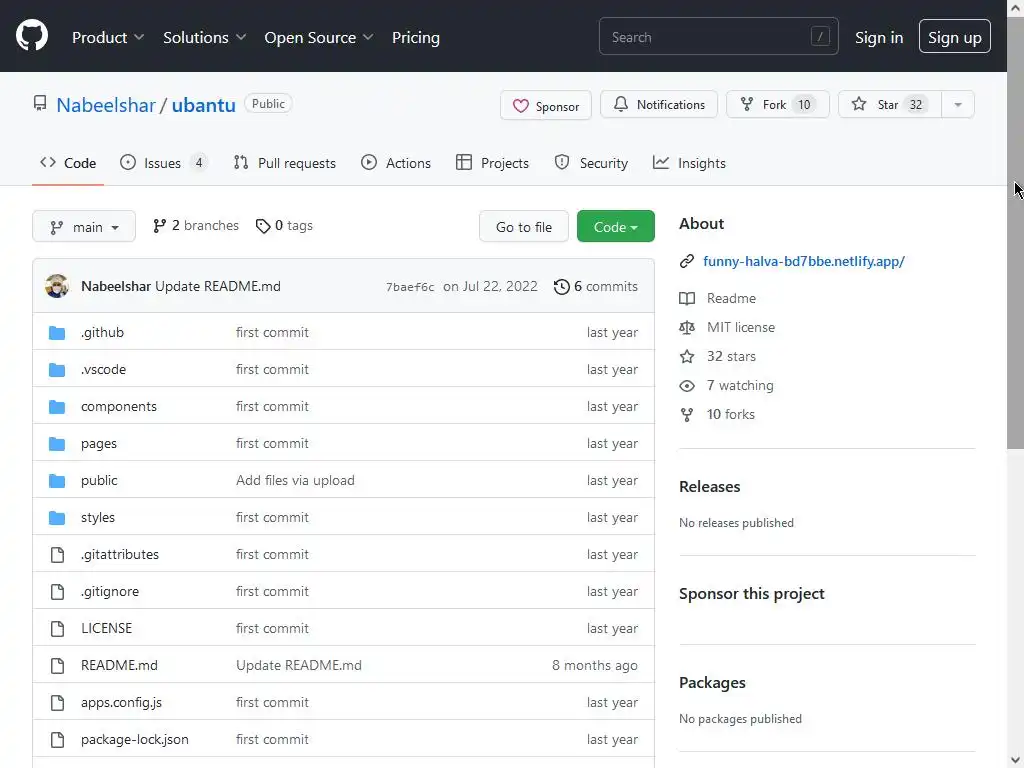The width and height of the screenshot is (1024, 768).
Task: Click the eye icon beside 7 watching
Action: click(687, 386)
